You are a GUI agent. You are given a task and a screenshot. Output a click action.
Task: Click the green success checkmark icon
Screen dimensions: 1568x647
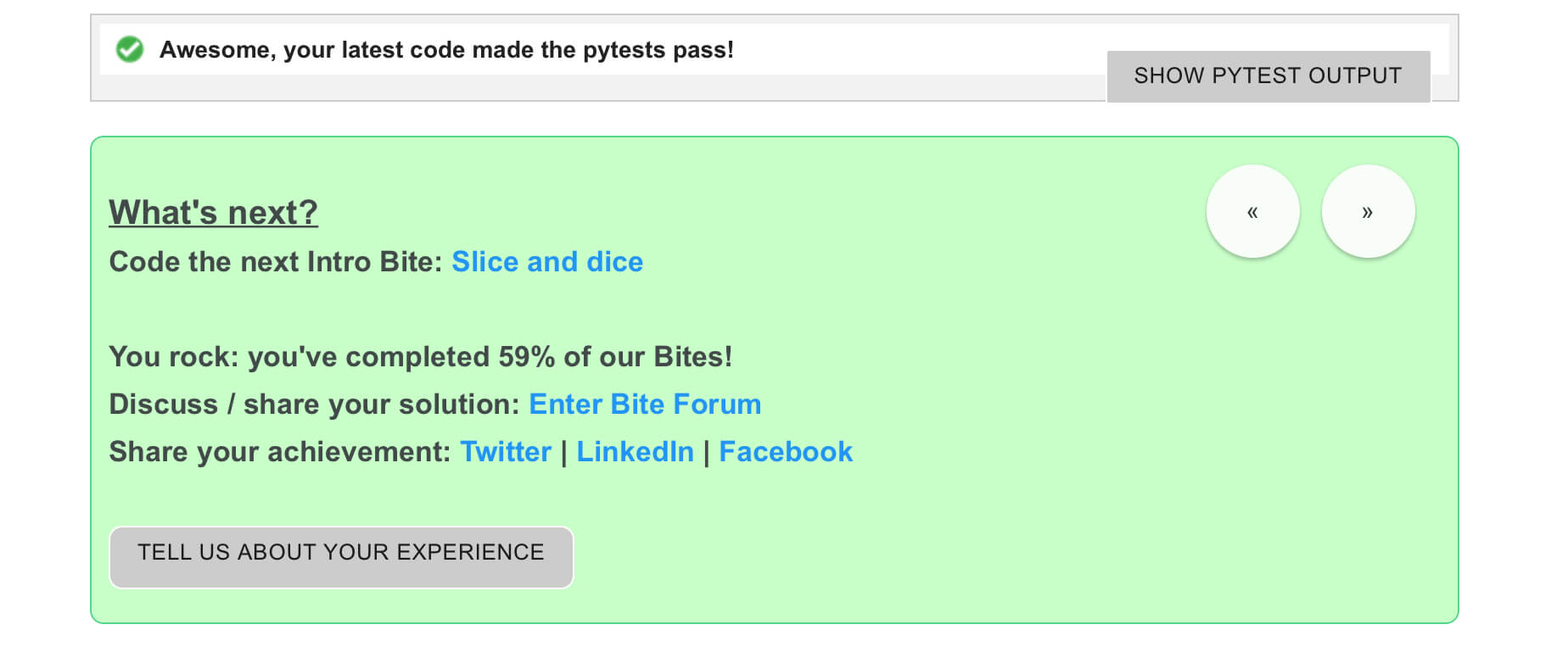coord(130,49)
